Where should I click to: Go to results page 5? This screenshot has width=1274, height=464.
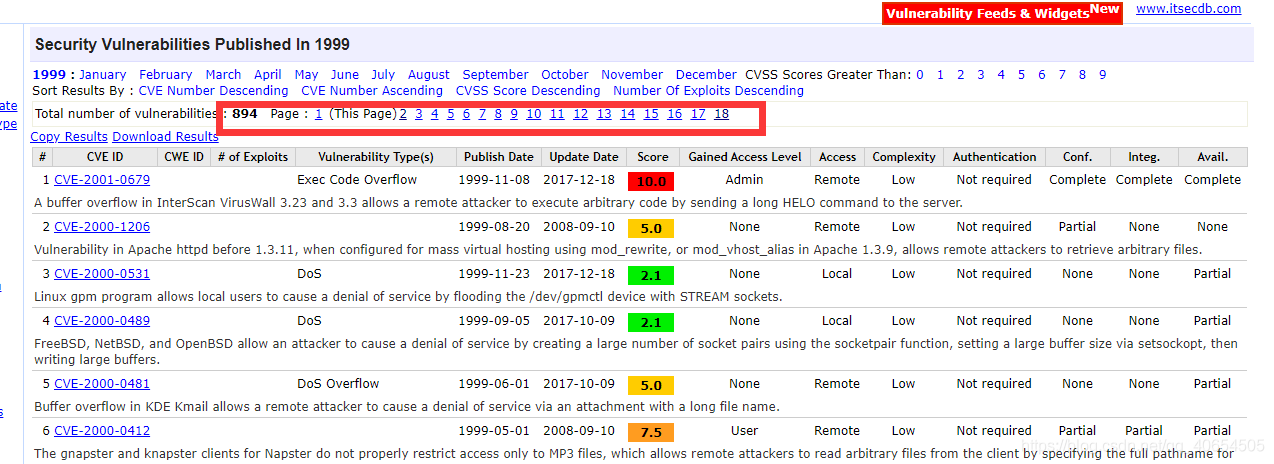(451, 114)
